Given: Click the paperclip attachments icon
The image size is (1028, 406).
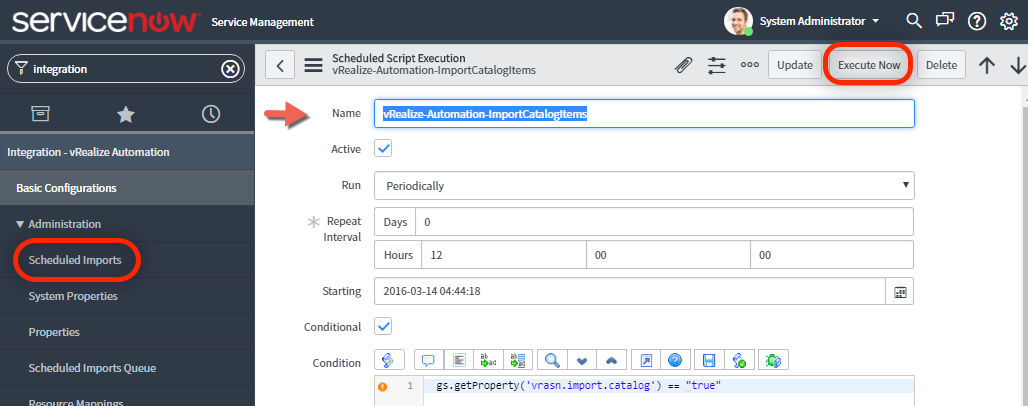Looking at the screenshot, I should (x=683, y=65).
